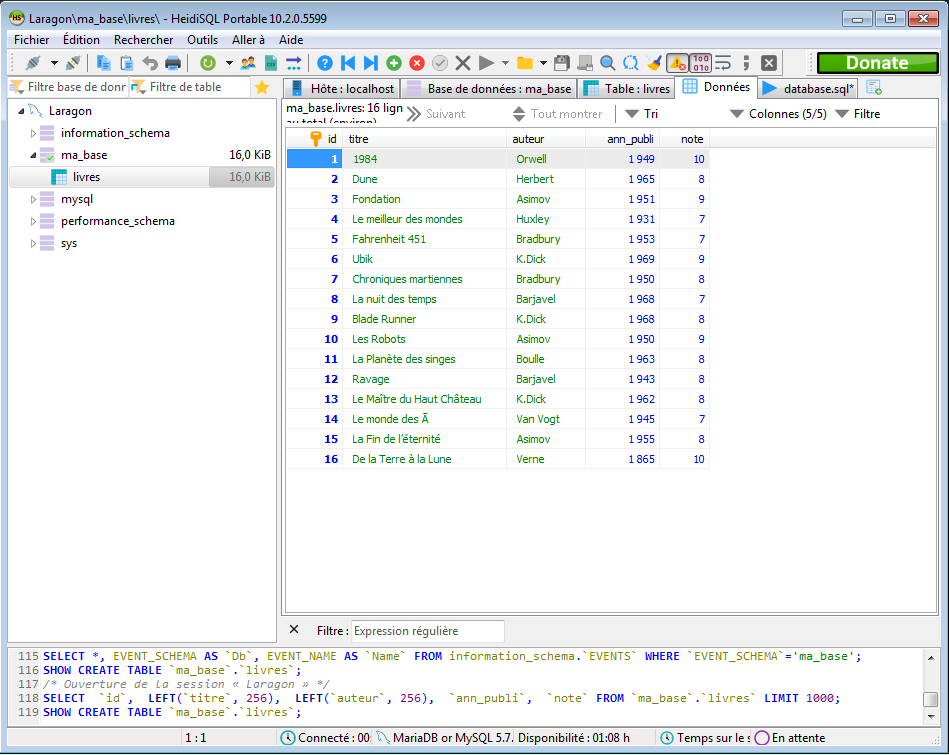
Task: Switch to Table : livres tab
Action: pyautogui.click(x=626, y=88)
